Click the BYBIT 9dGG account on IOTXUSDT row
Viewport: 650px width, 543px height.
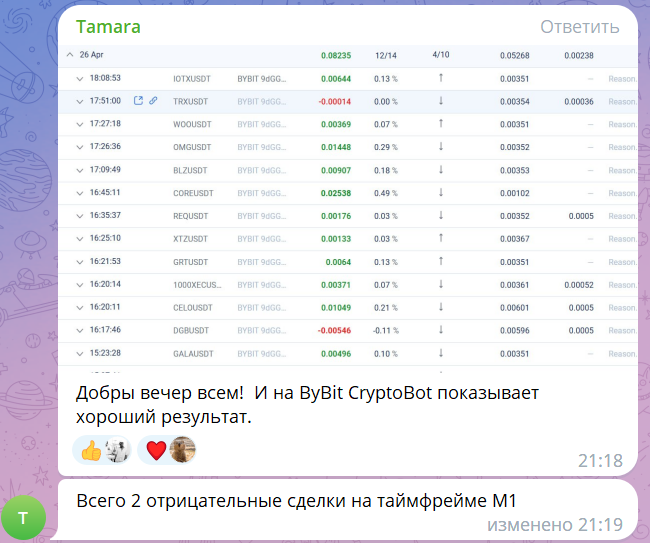pyautogui.click(x=262, y=79)
